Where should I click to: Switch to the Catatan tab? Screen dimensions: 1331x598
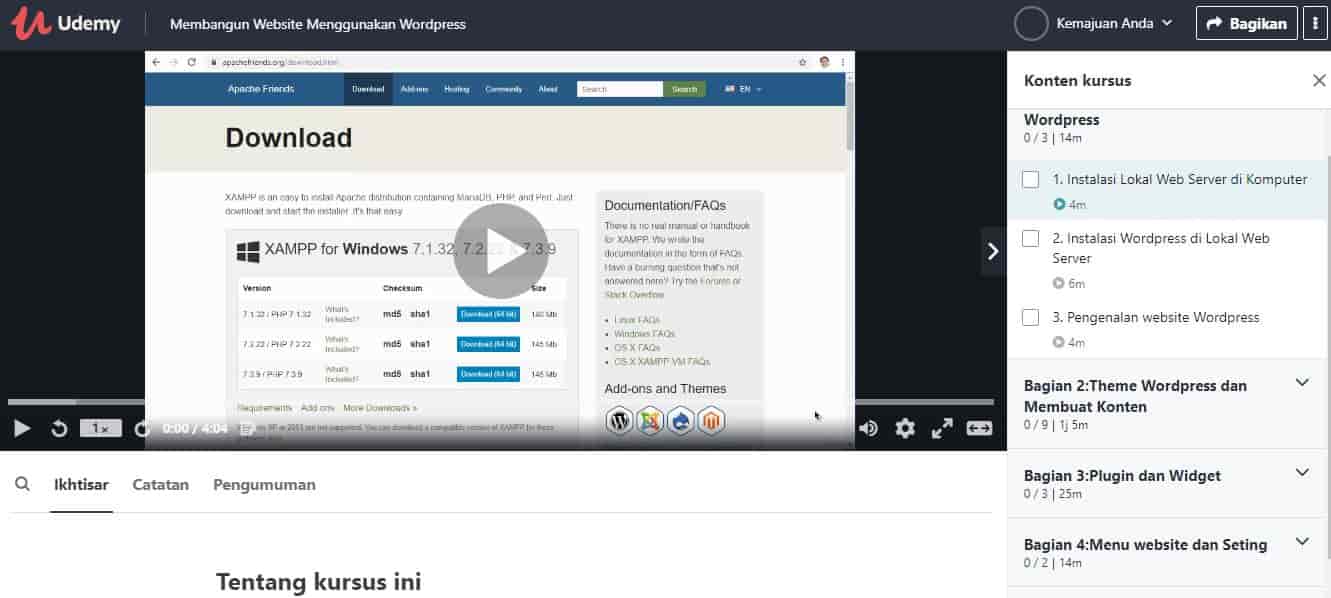161,485
